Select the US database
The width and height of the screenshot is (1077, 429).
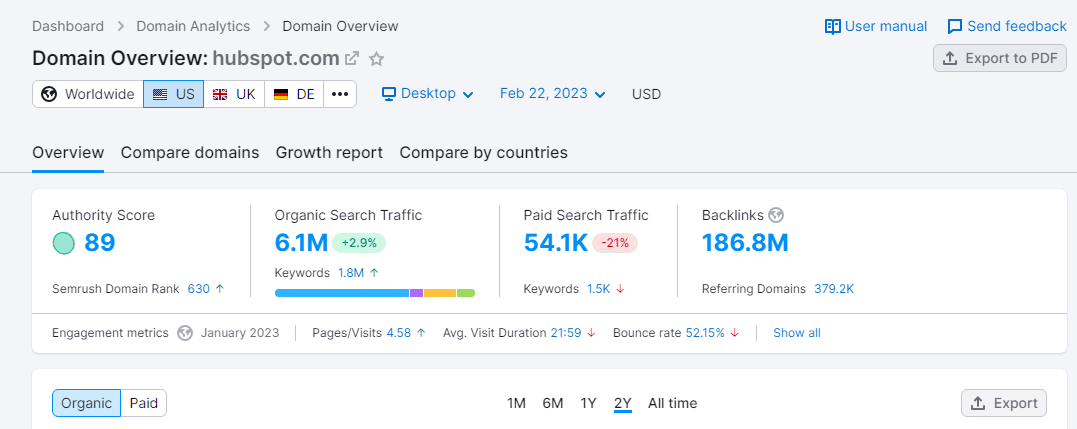tap(174, 94)
